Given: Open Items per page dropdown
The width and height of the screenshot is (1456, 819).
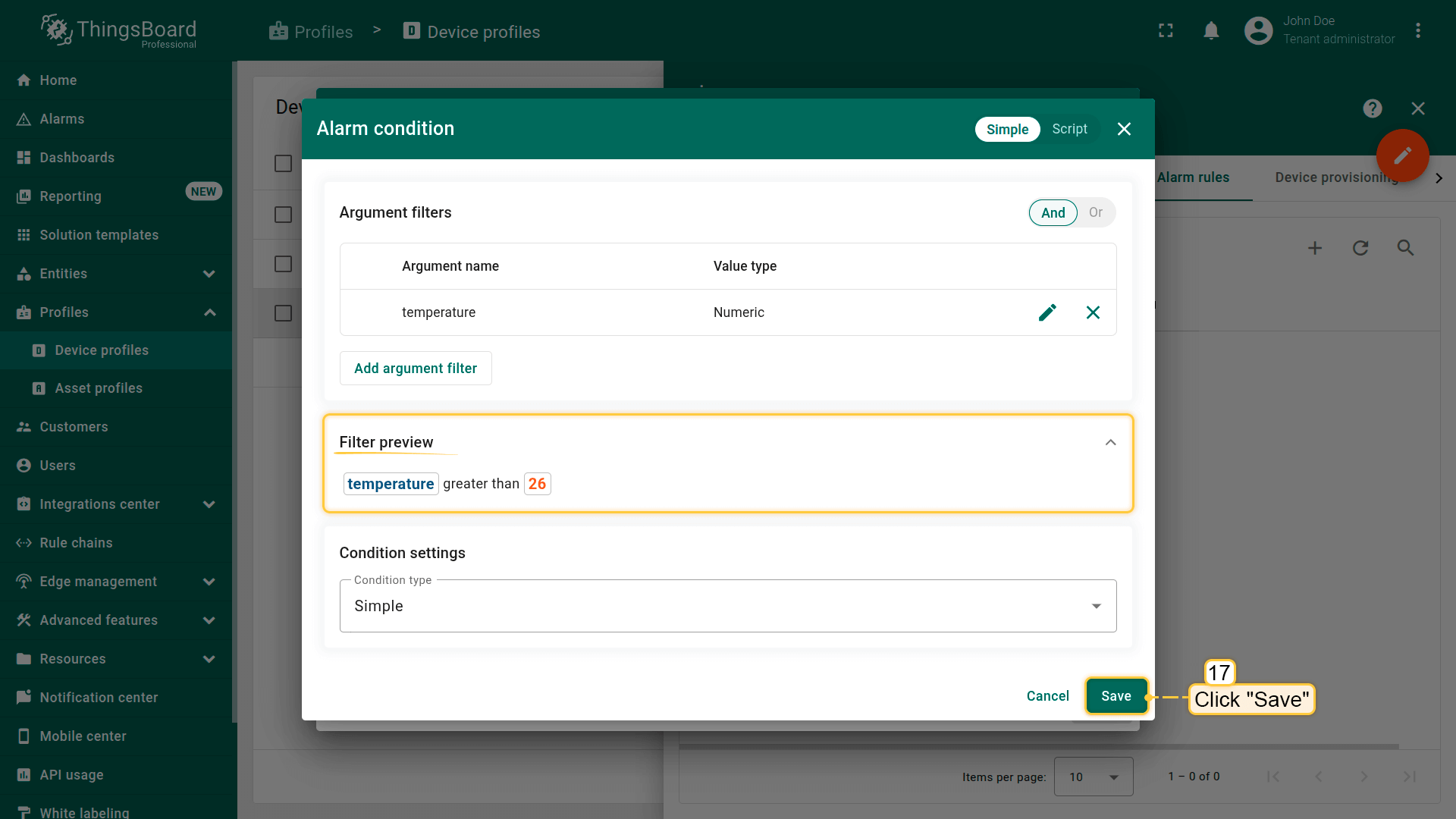Looking at the screenshot, I should point(1093,777).
